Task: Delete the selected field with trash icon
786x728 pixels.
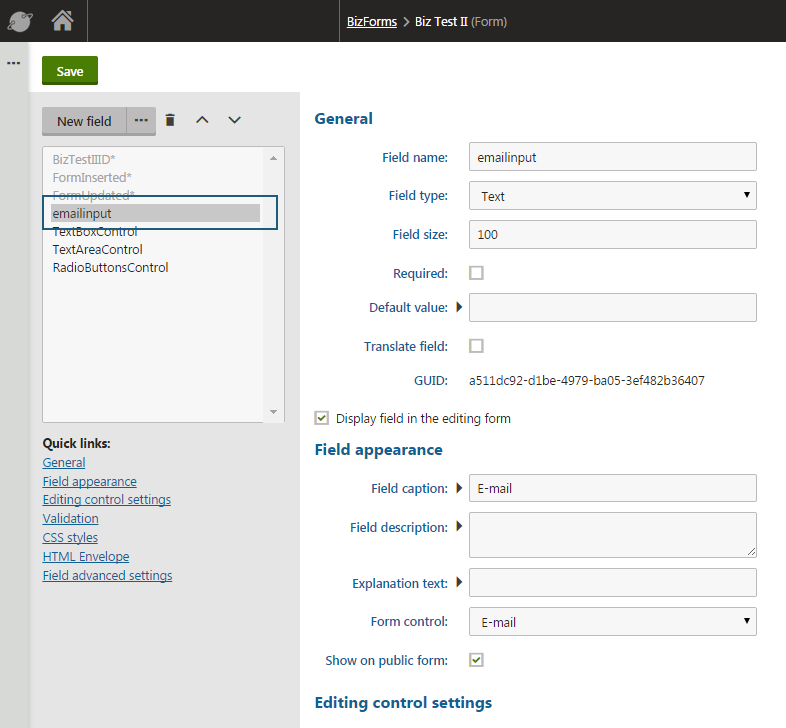Action: [x=170, y=120]
